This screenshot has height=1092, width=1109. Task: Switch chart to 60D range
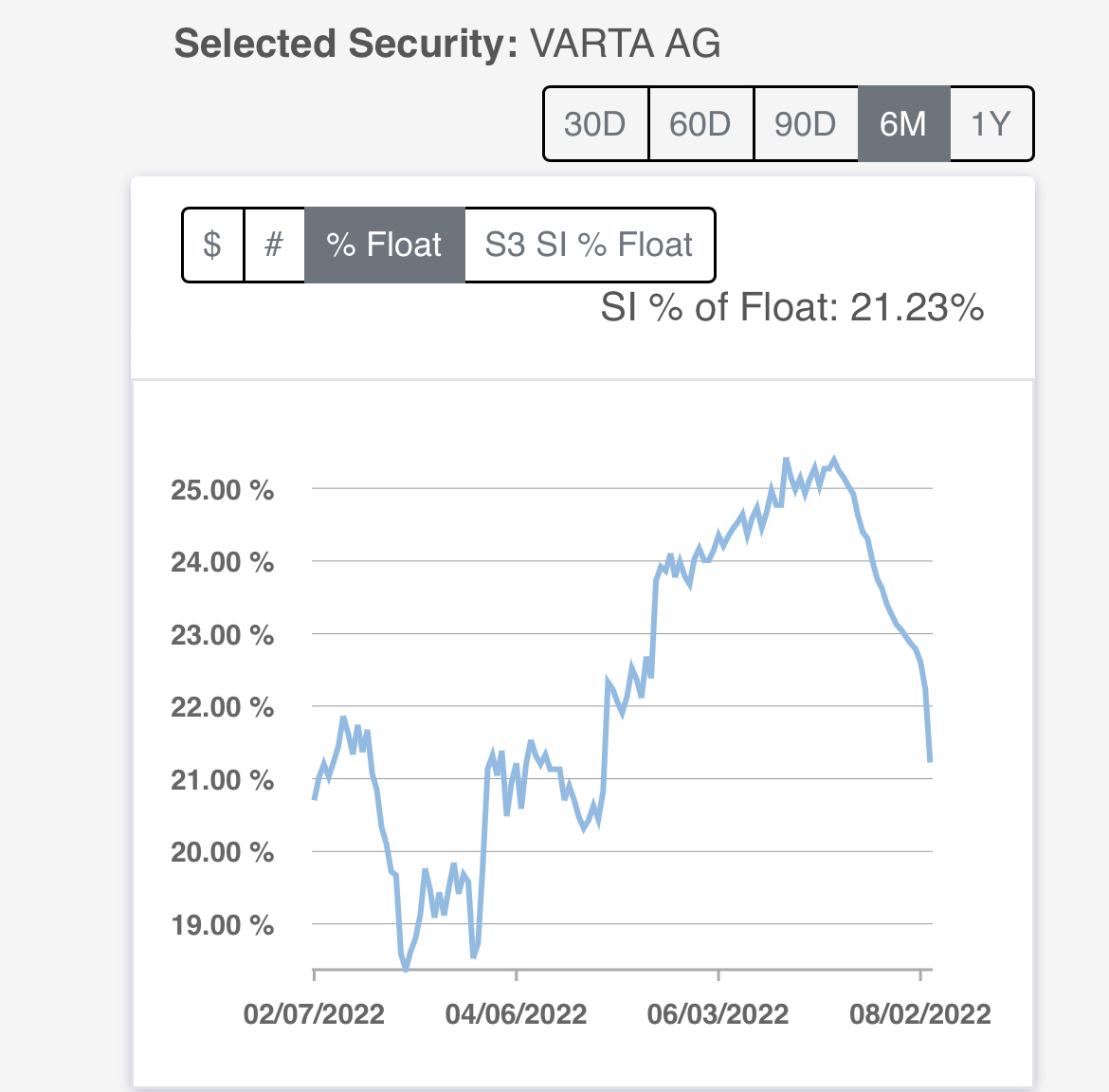(700, 124)
